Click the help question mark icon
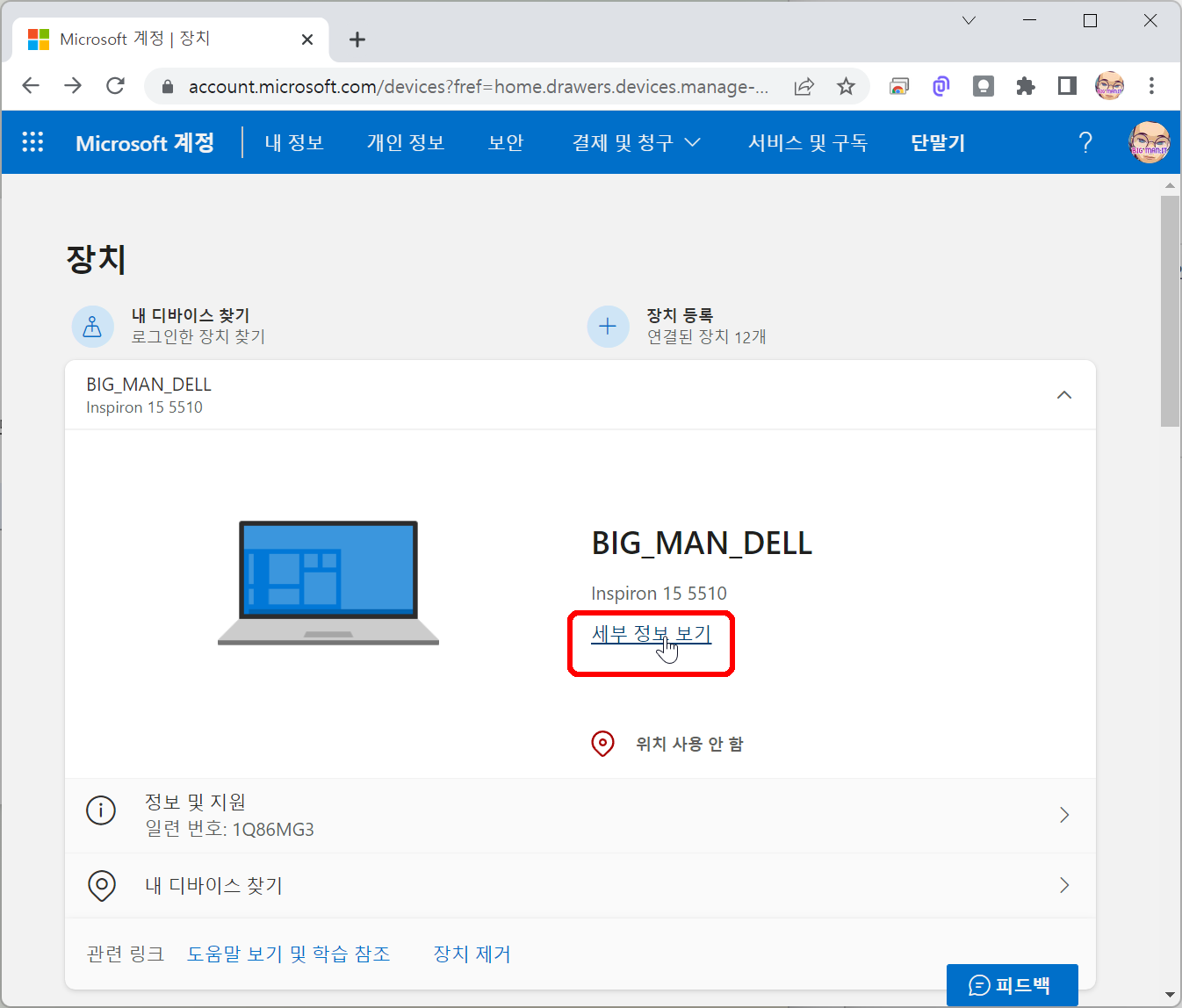Image resolution: width=1182 pixels, height=1008 pixels. pyautogui.click(x=1085, y=142)
